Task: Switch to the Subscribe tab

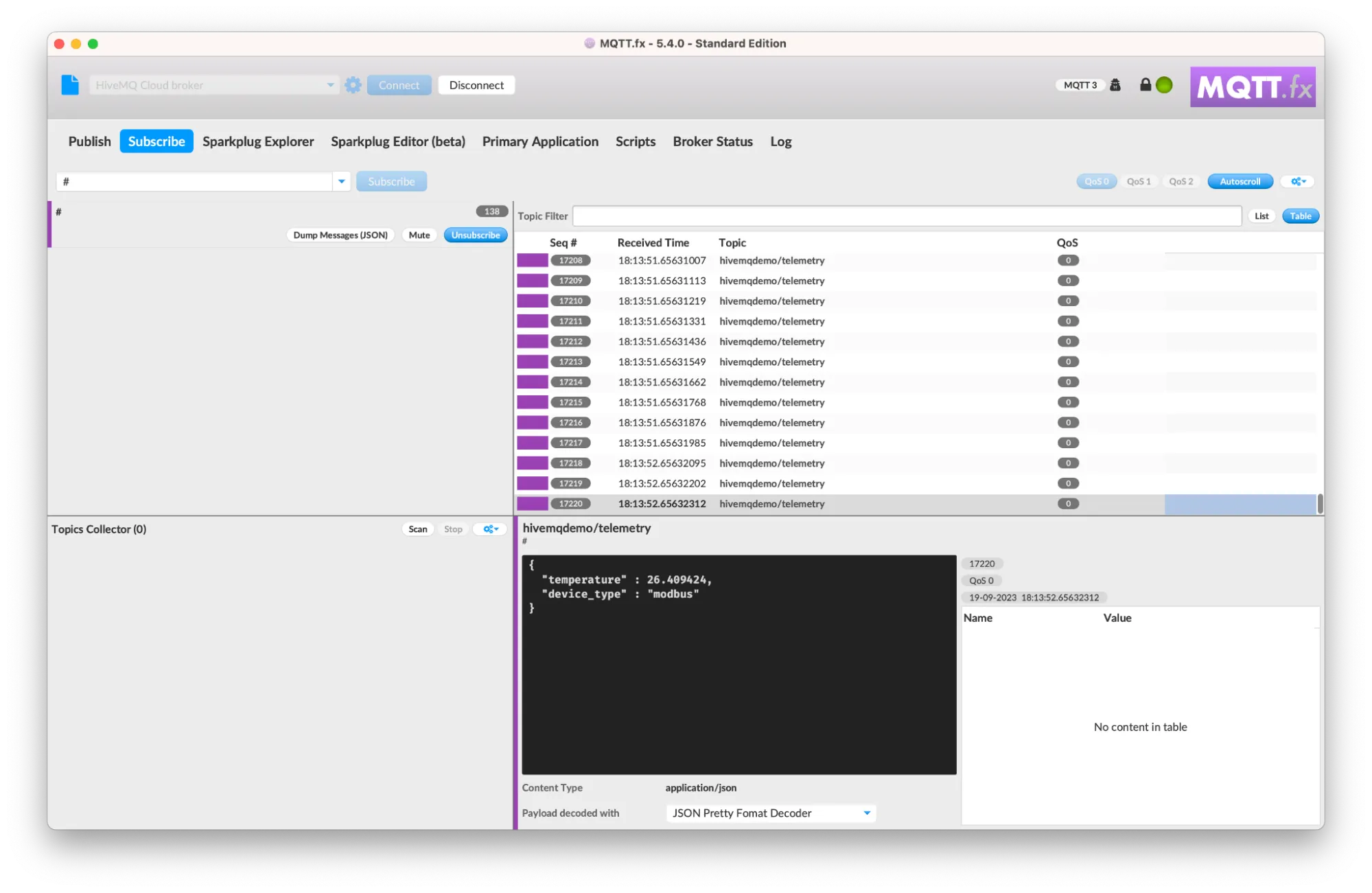Action: pos(156,141)
